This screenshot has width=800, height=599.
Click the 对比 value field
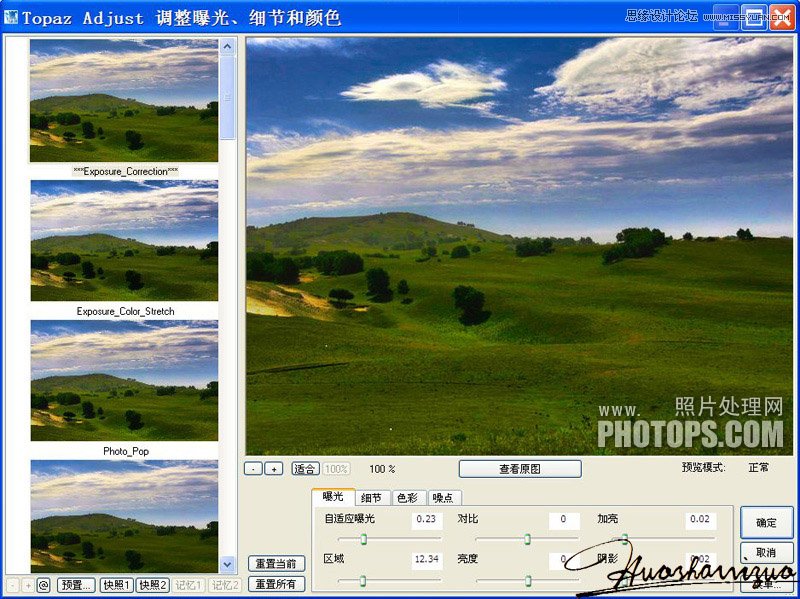(564, 519)
